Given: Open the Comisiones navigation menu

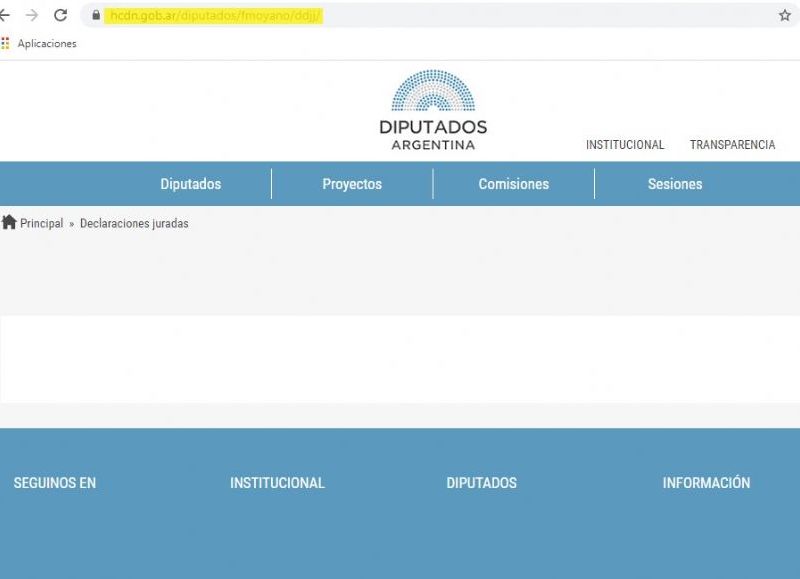Looking at the screenshot, I should [514, 184].
